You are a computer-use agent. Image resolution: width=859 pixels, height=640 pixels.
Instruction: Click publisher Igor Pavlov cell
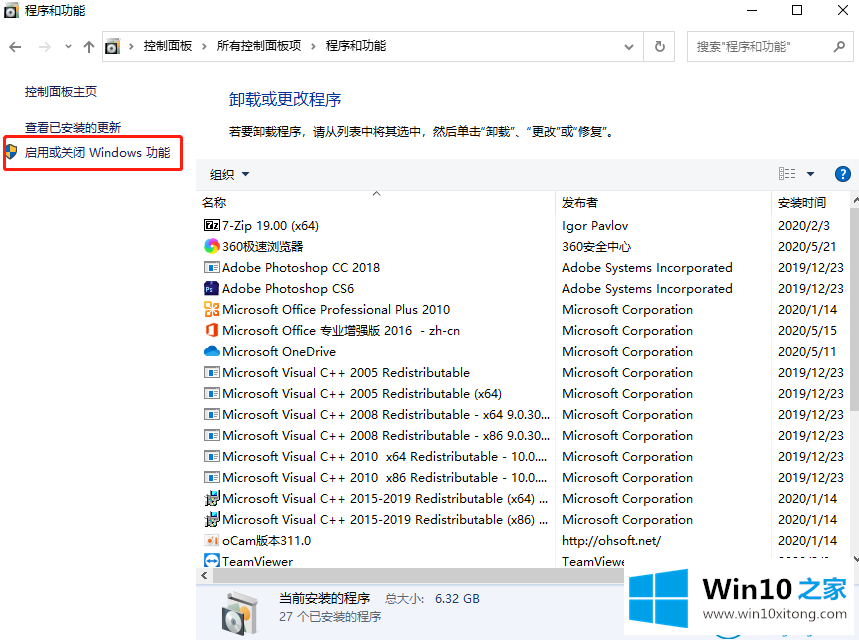click(x=595, y=226)
